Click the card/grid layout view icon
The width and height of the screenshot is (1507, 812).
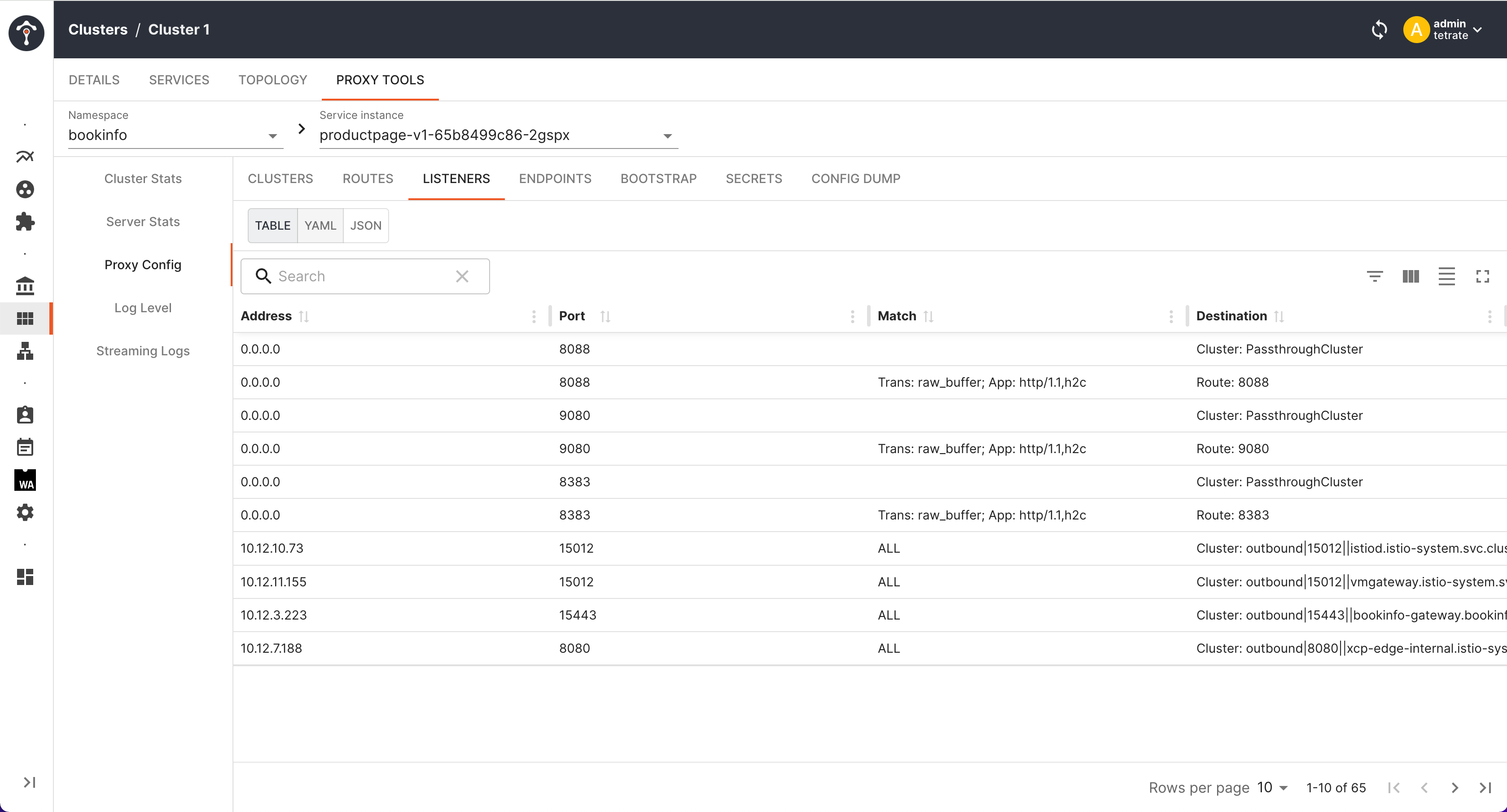tap(1411, 277)
